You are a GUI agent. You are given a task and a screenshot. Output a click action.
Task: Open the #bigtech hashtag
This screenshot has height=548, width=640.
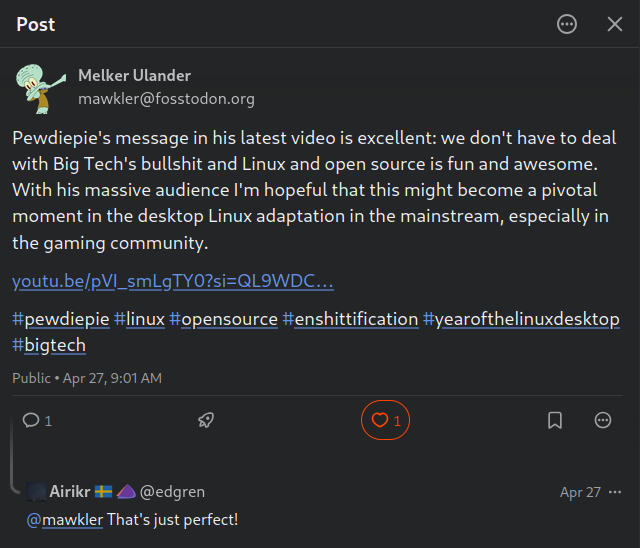[49, 345]
